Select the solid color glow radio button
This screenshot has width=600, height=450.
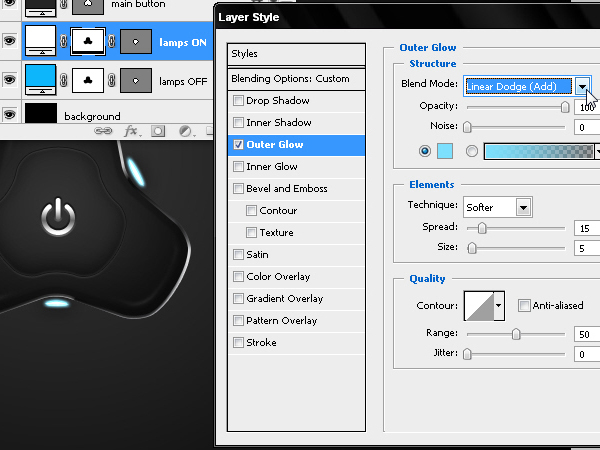click(x=425, y=151)
